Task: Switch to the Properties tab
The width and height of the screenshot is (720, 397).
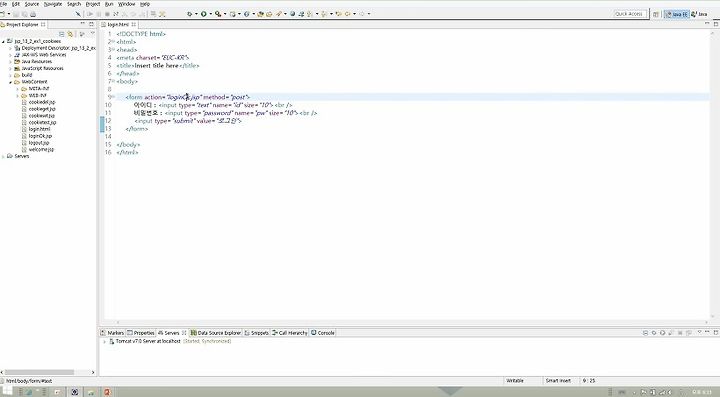Action: [141, 333]
